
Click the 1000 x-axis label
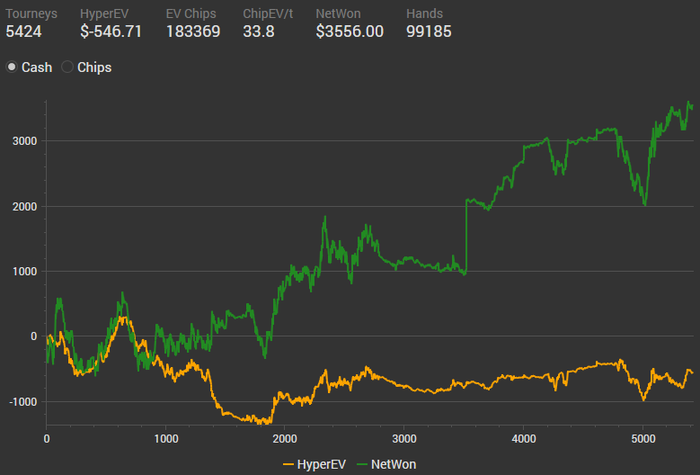166,439
